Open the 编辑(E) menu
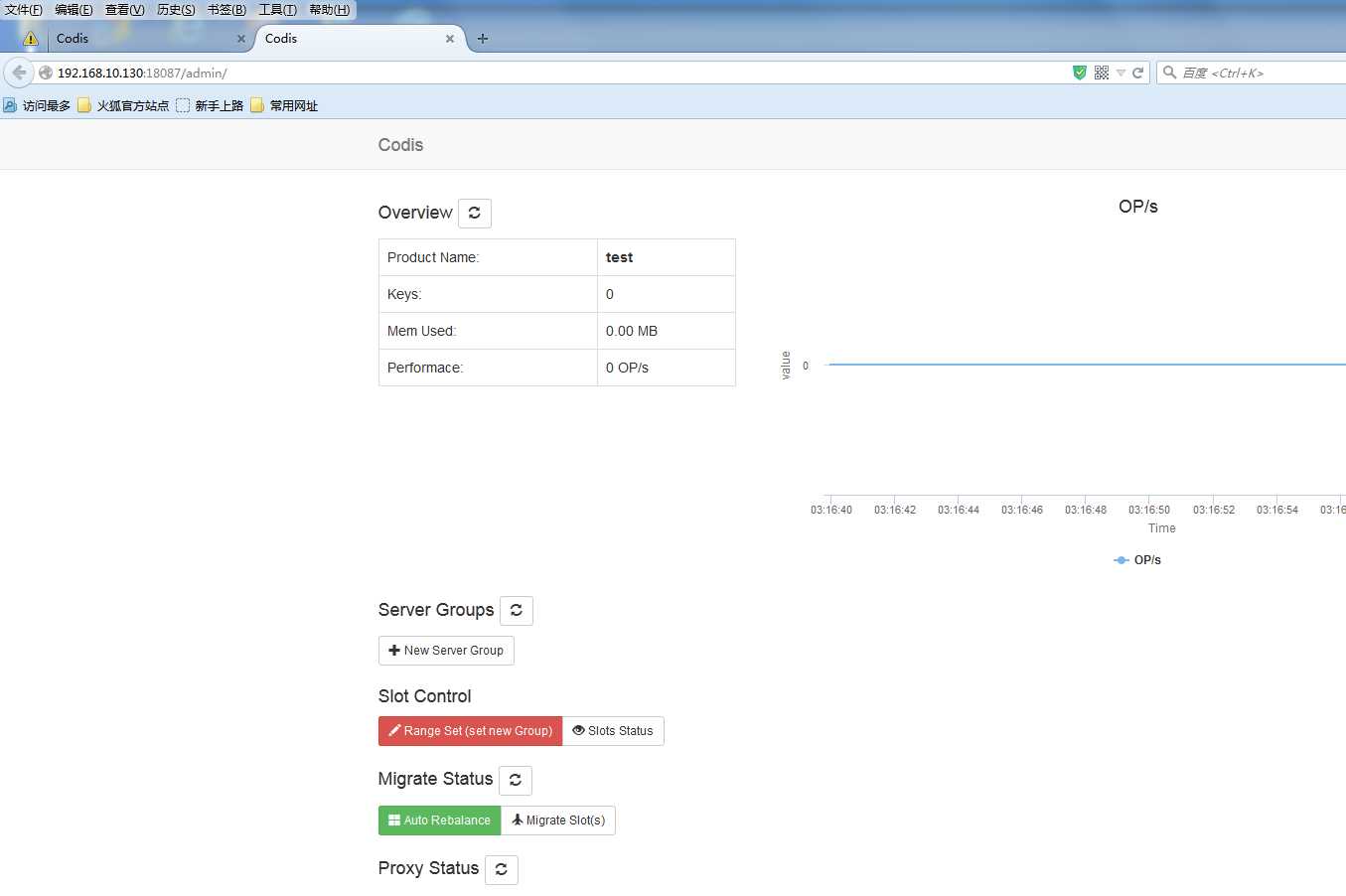This screenshot has width=1346, height=896. tap(74, 10)
